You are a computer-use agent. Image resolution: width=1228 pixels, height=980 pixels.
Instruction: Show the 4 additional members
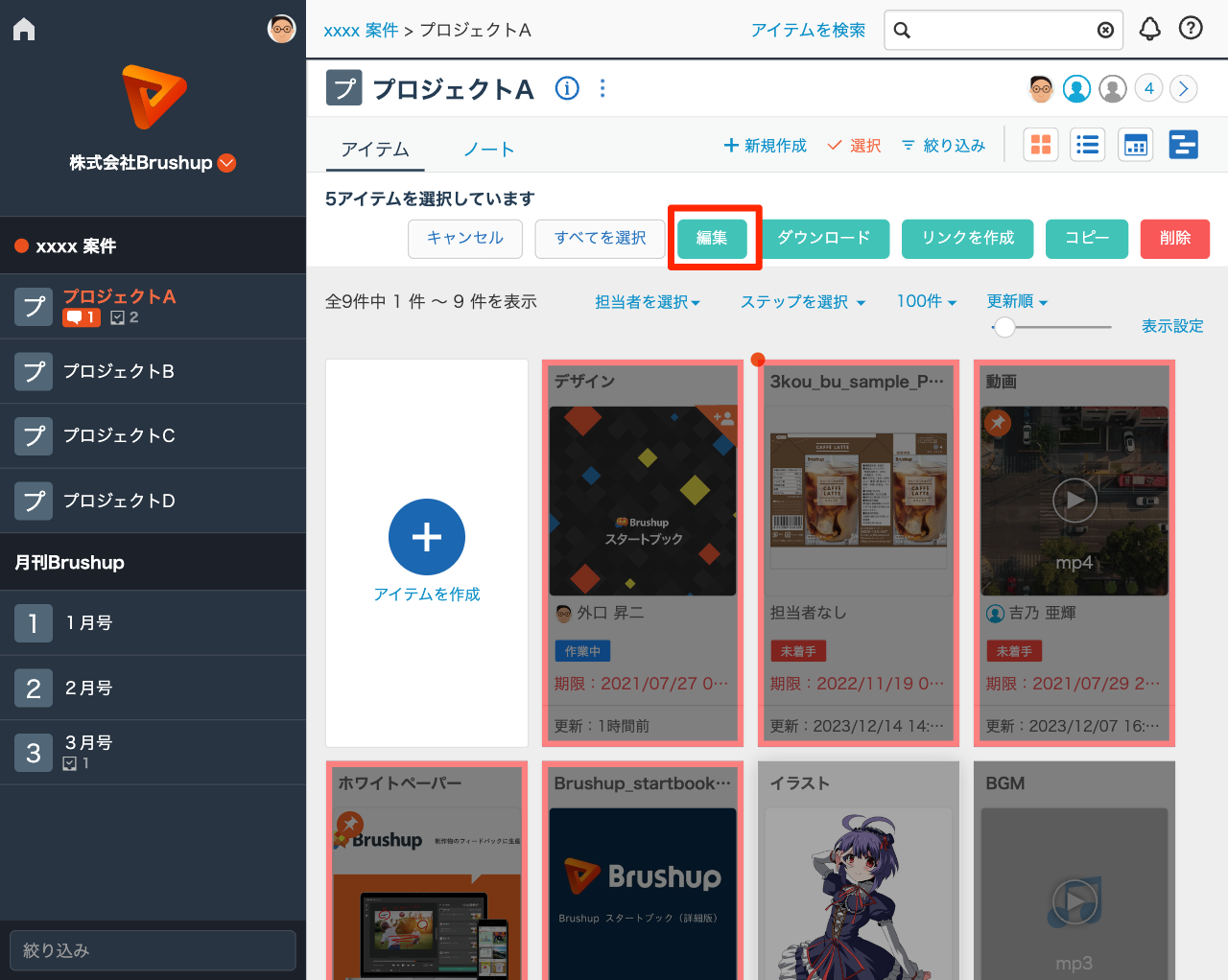(x=1148, y=89)
